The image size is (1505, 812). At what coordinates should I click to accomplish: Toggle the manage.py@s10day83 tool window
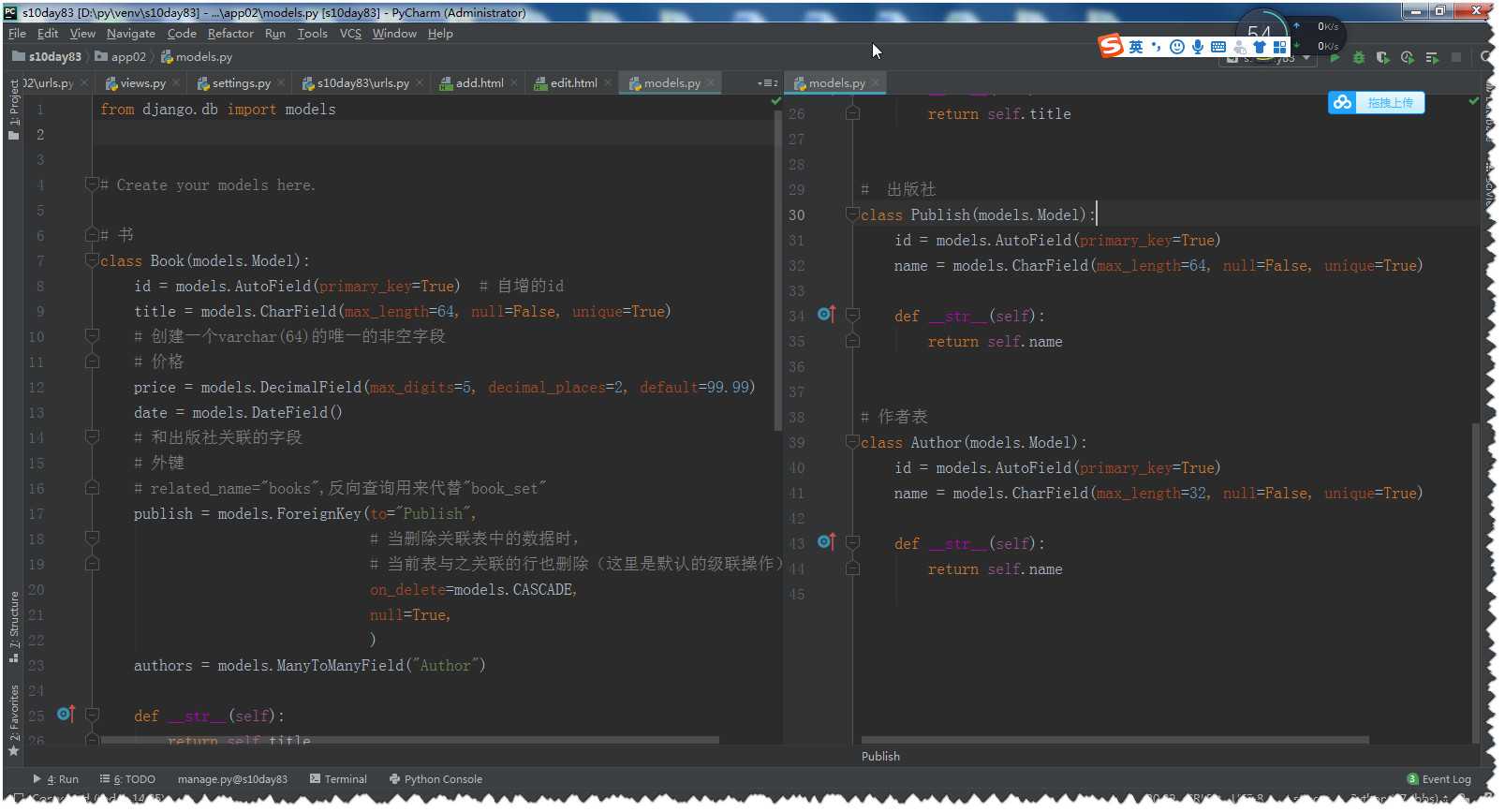coord(232,779)
